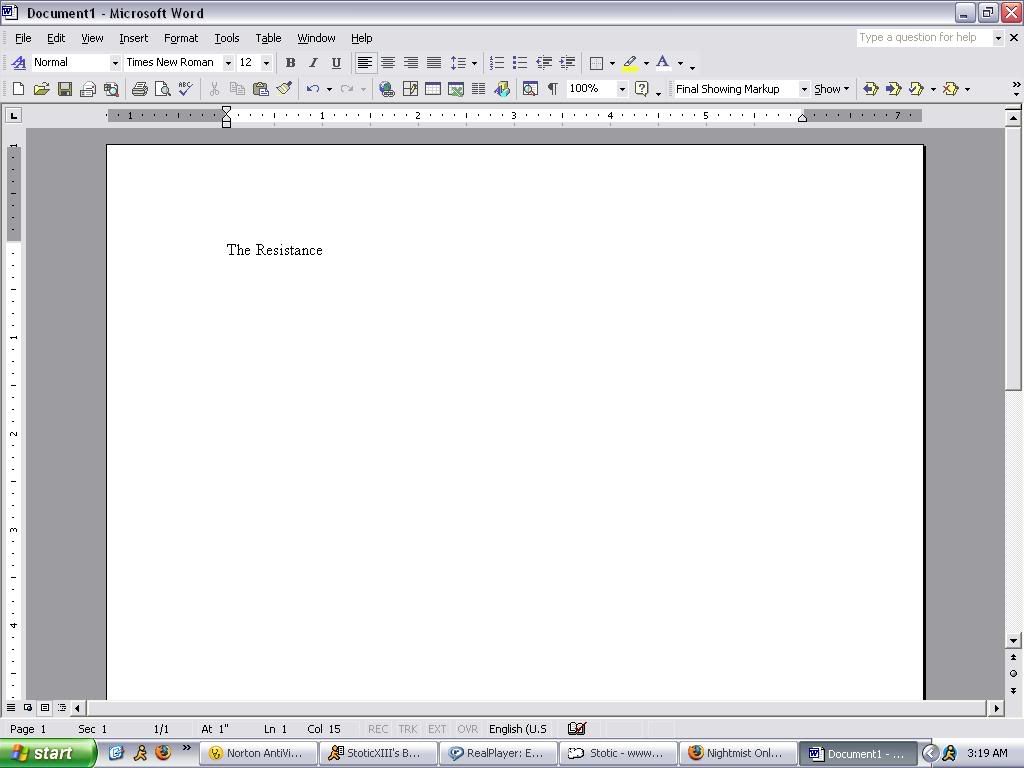Click the Copy icon
Viewport: 1024px width, 768px height.
coord(237,89)
